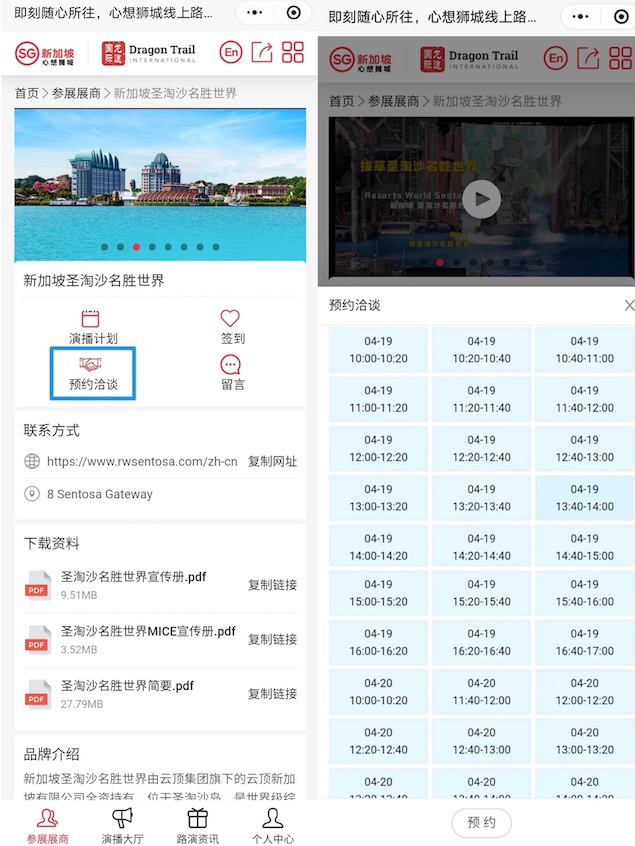635x846 pixels.
Task: Open the 演播计划 calendar icon
Action: (x=92, y=319)
